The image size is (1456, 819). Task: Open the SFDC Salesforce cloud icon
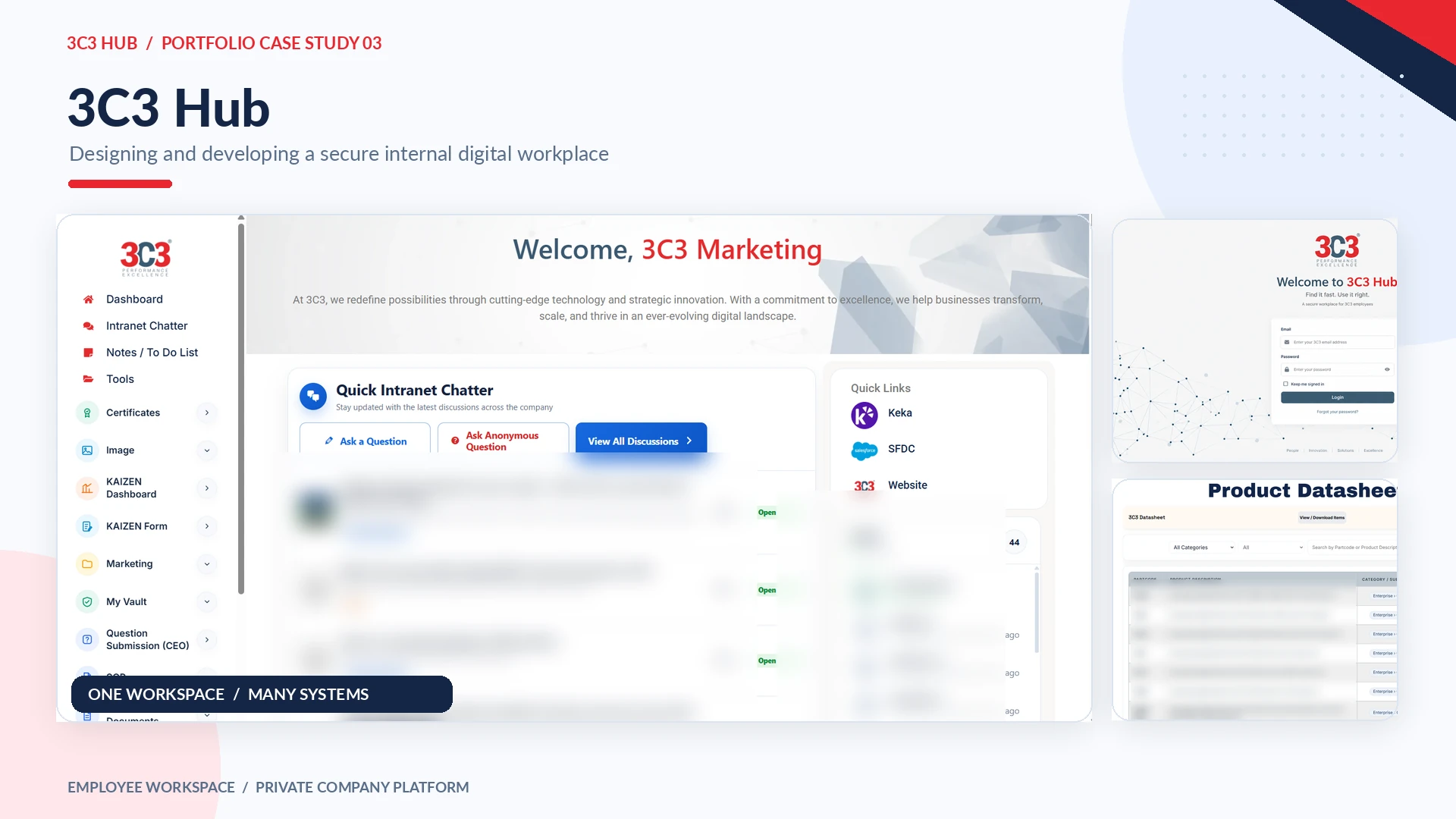(x=864, y=450)
